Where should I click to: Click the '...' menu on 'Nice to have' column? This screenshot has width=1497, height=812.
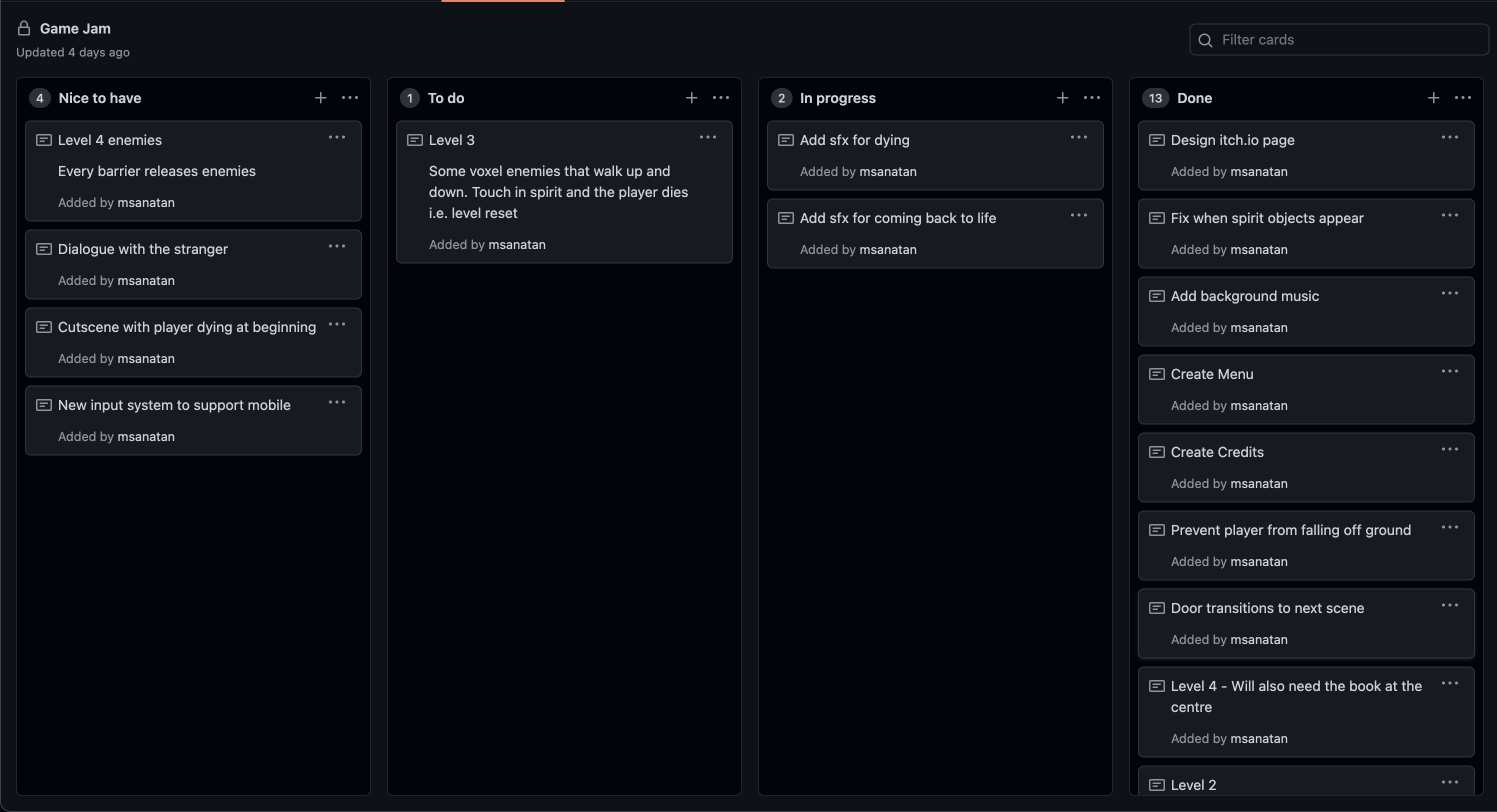[350, 97]
